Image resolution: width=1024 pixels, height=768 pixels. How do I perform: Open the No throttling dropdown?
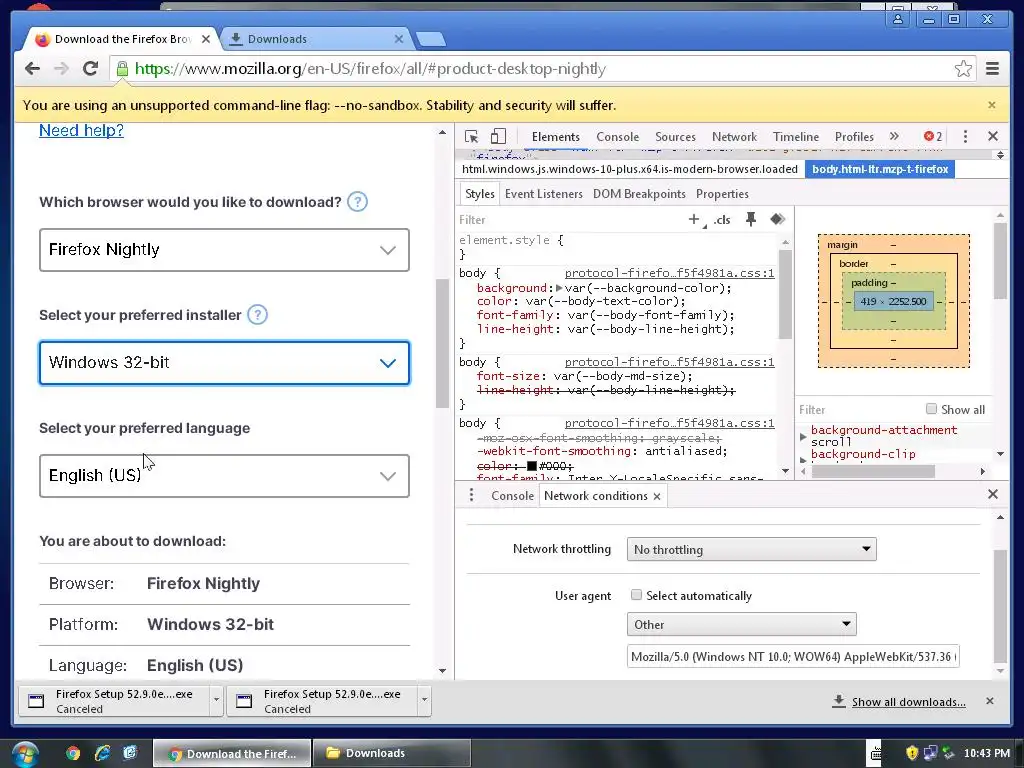(751, 549)
